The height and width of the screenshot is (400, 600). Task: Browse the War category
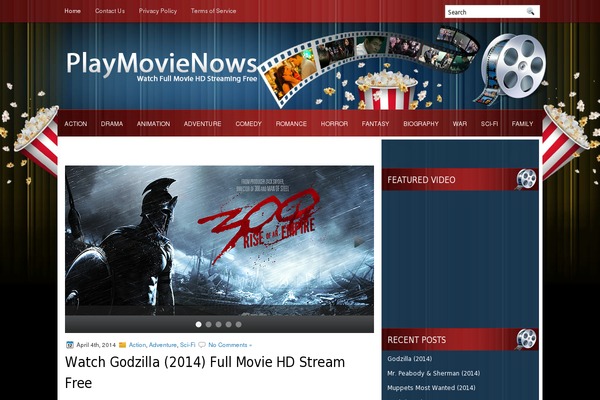(x=460, y=124)
